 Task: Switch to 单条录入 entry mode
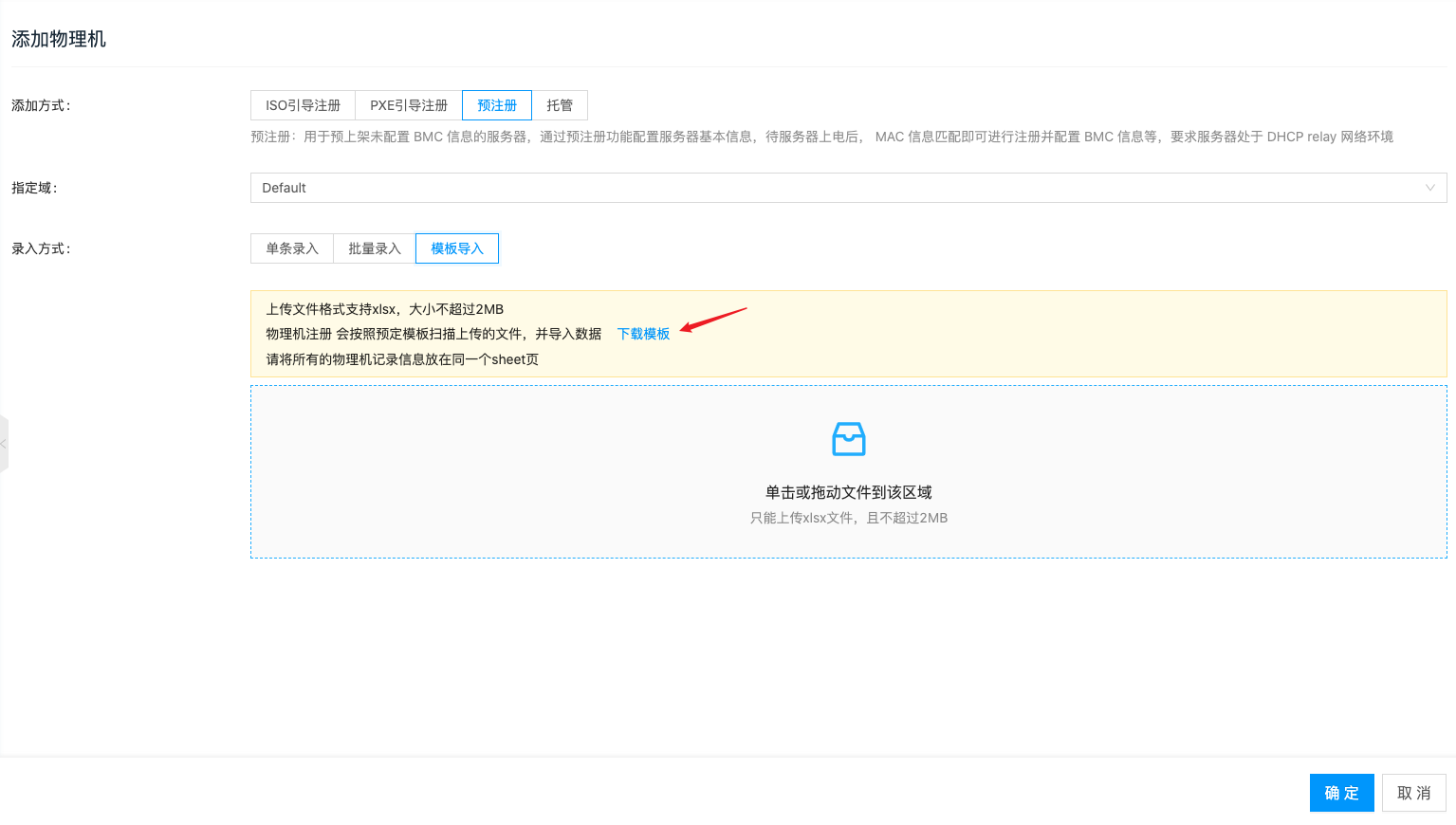point(292,248)
